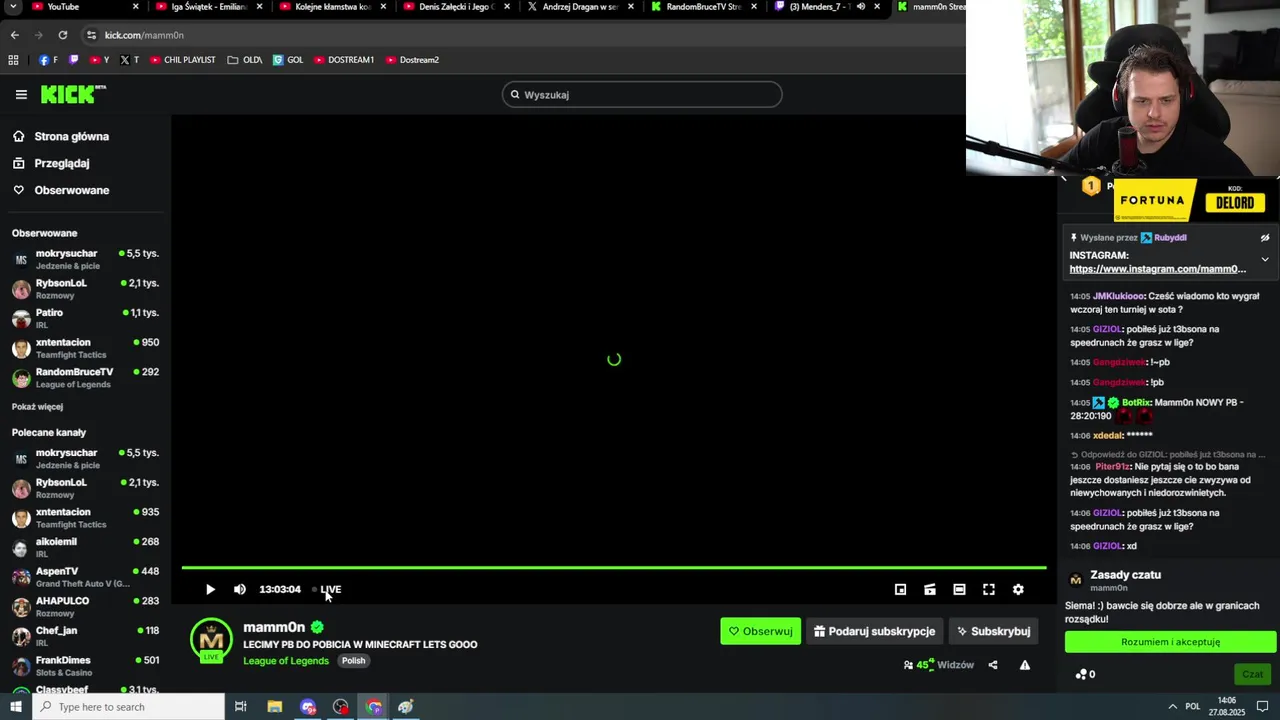The image size is (1280, 720).
Task: Click the Subskrybuj button
Action: tap(993, 631)
